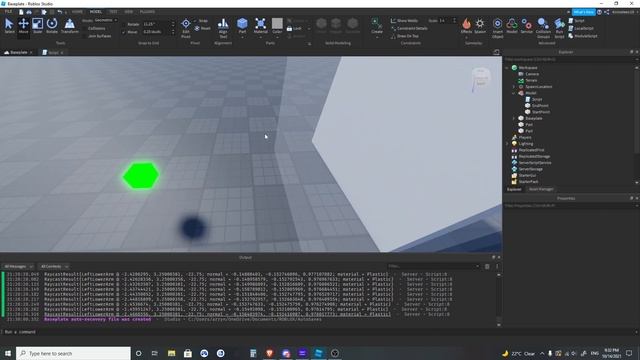640x360 pixels.
Task: Click the Windows taskbar search box
Action: (x=73, y=353)
